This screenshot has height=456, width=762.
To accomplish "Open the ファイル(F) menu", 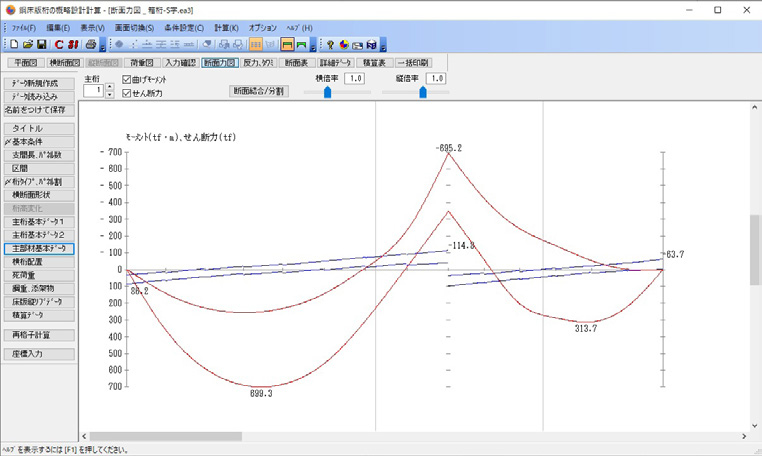I will pos(23,28).
